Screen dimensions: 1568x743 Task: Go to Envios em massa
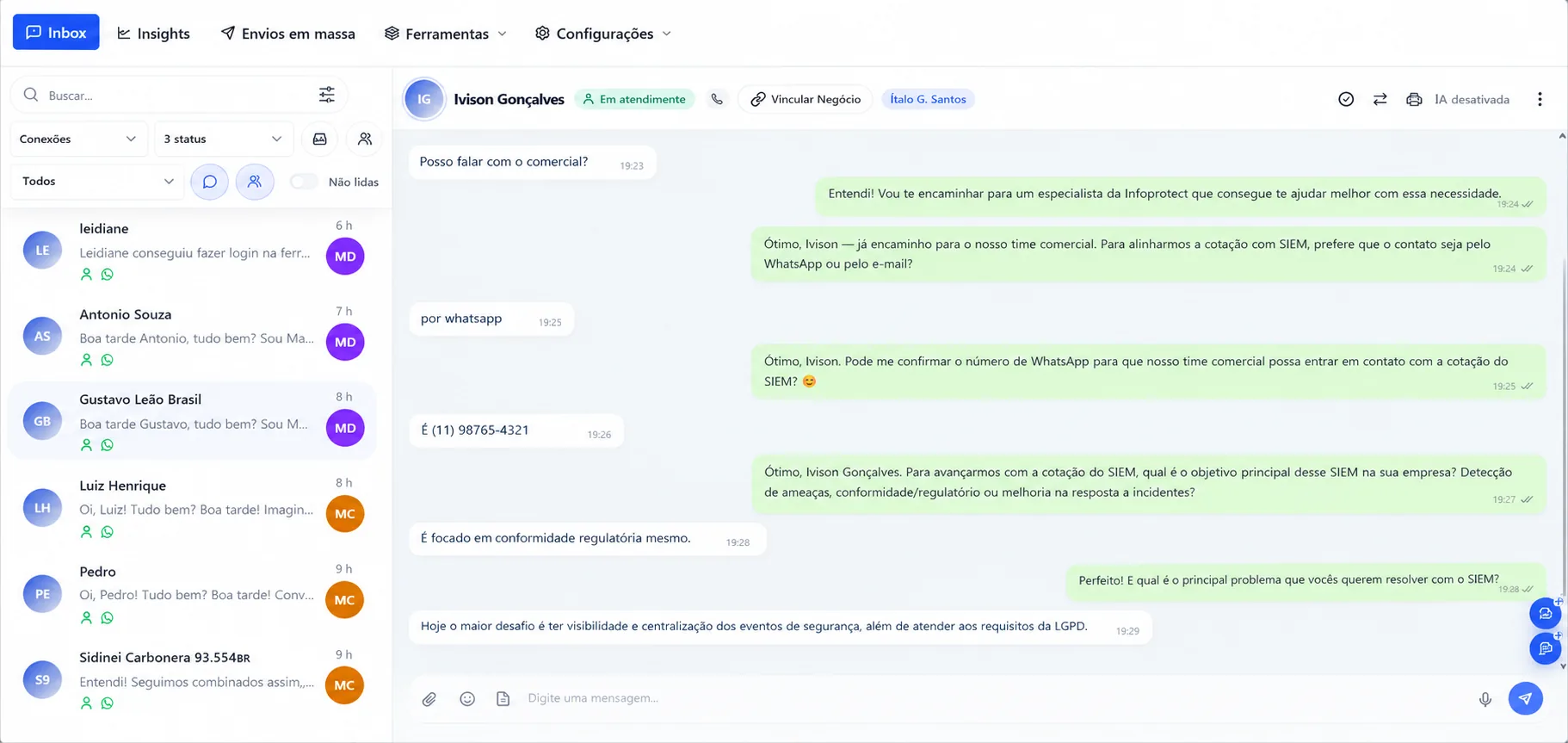[x=288, y=34]
